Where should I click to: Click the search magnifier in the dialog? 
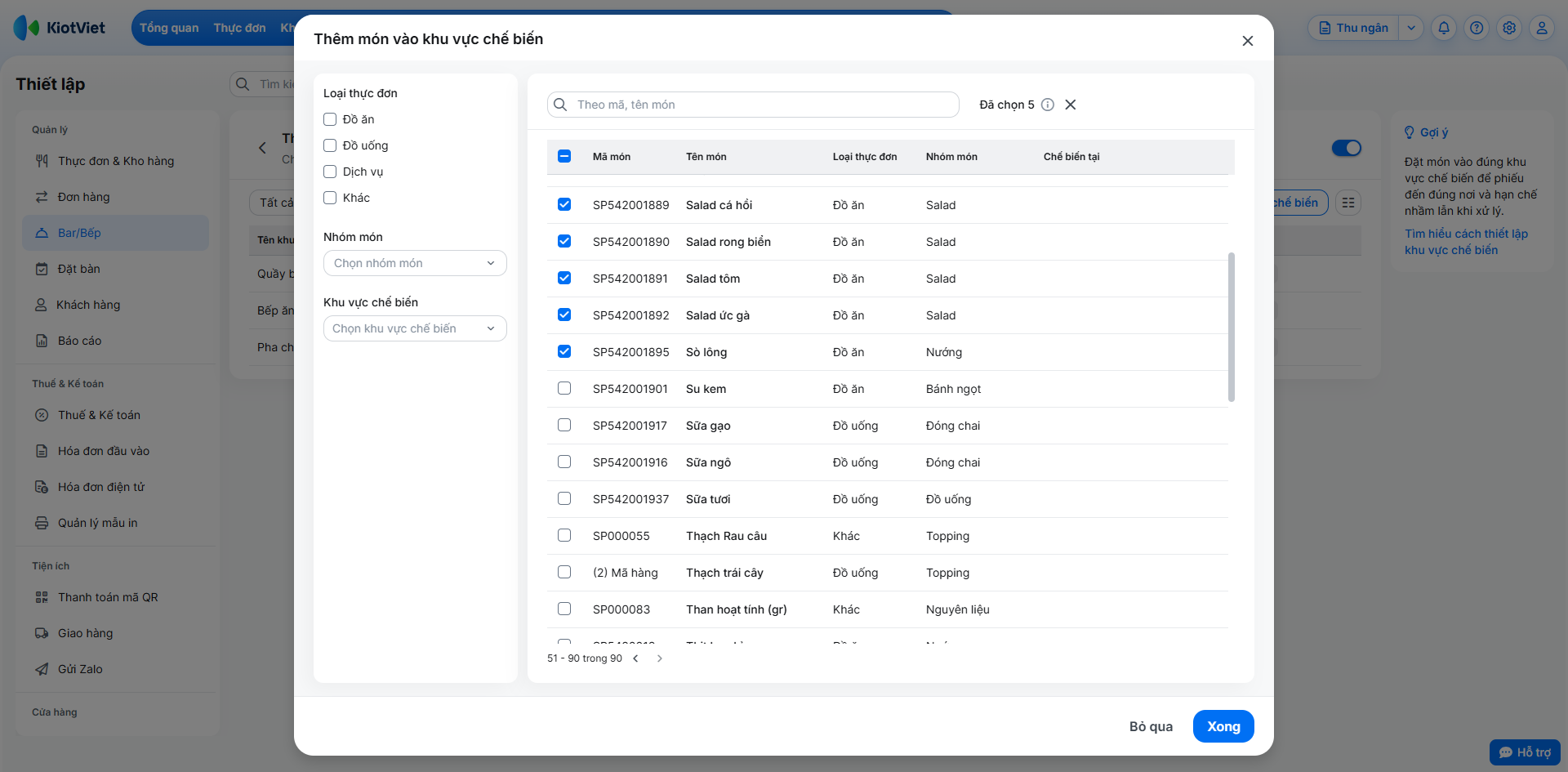click(560, 105)
